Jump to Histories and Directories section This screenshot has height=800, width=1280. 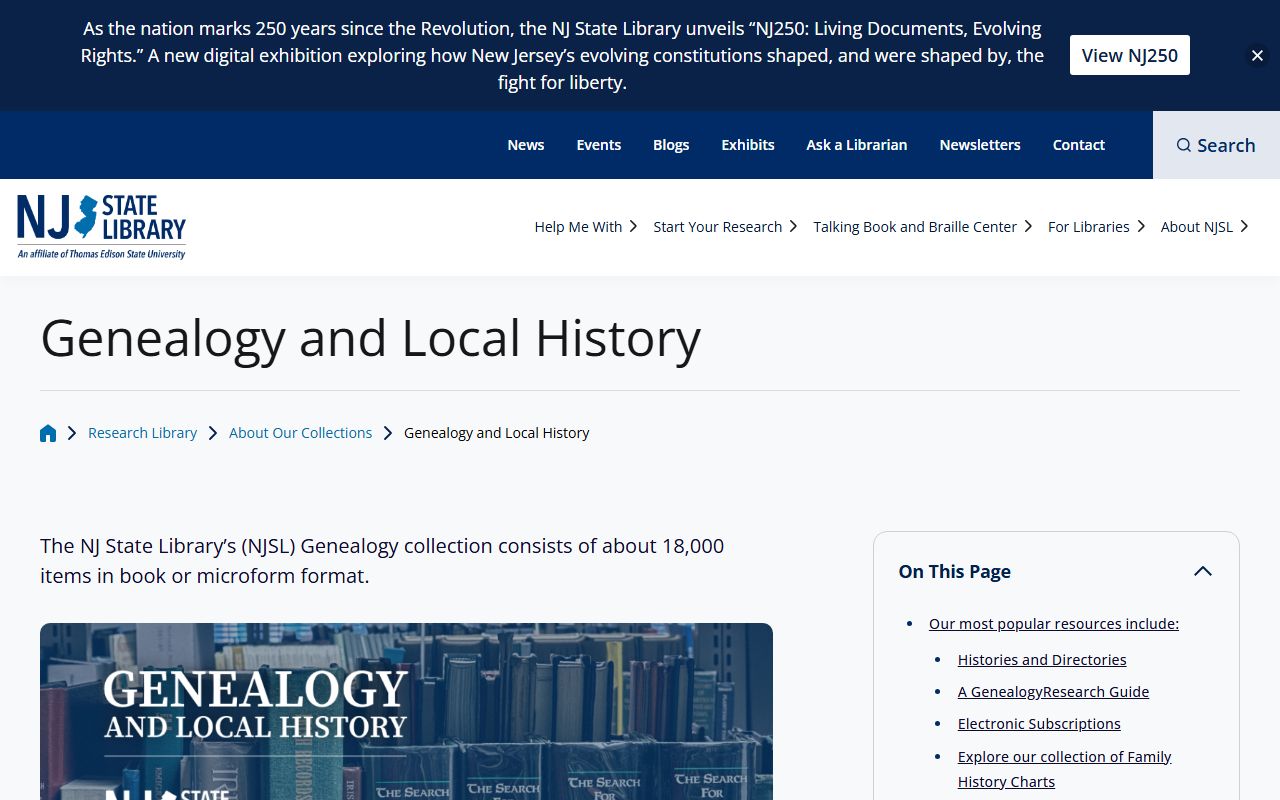tap(1042, 660)
